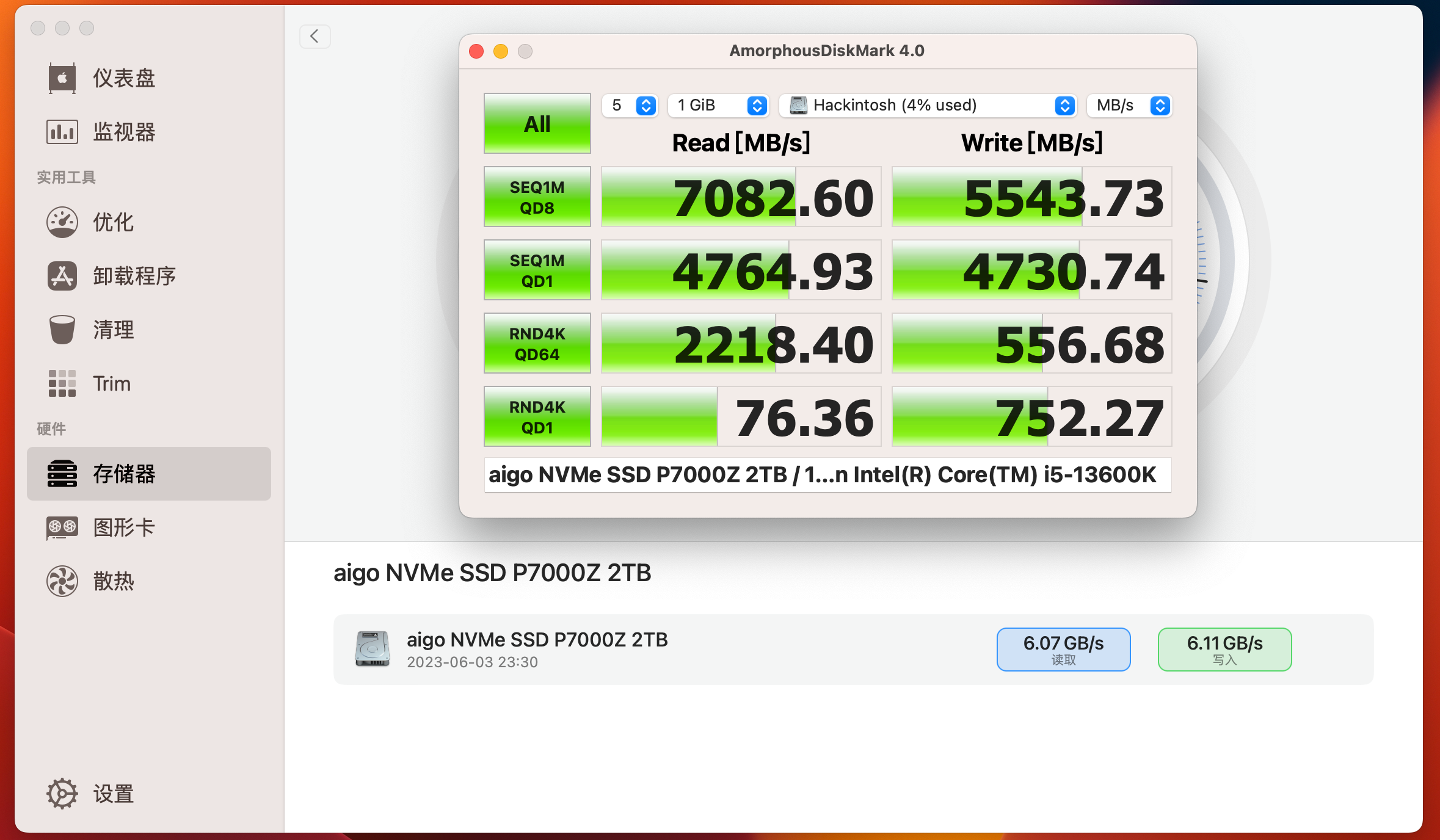Select the Storage (存储器) sidebar item
1440x840 pixels.
click(149, 474)
